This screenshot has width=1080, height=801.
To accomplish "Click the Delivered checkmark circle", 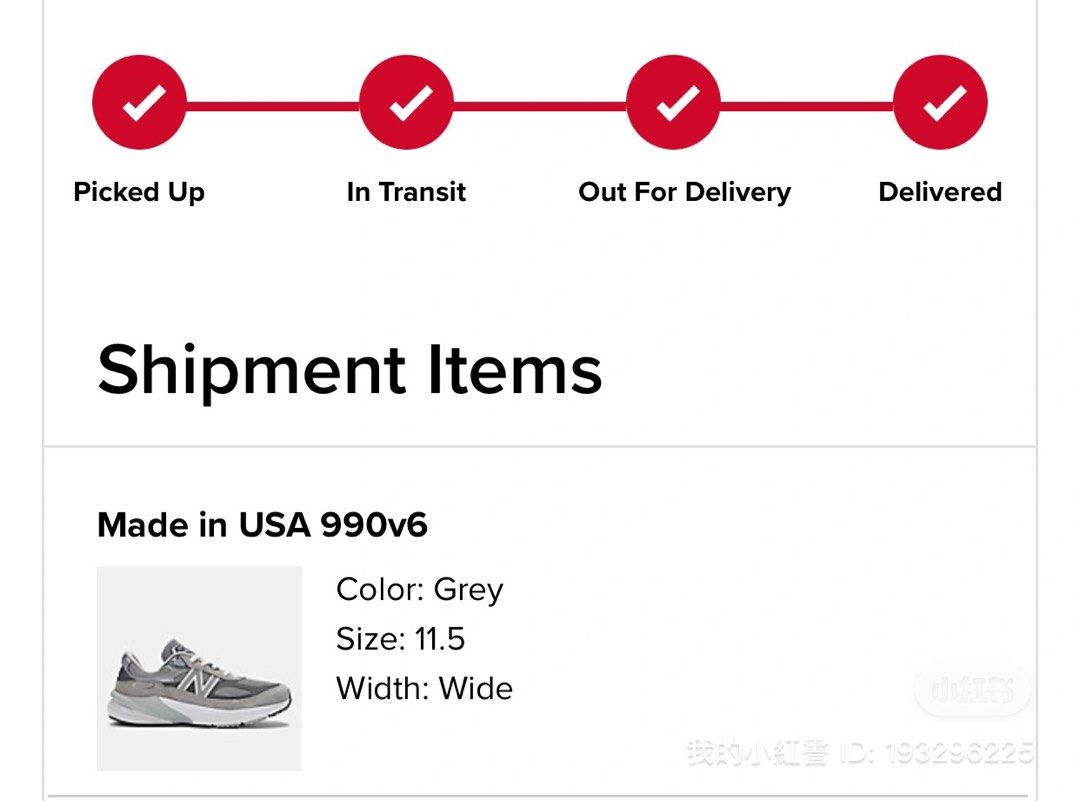I will [x=940, y=102].
